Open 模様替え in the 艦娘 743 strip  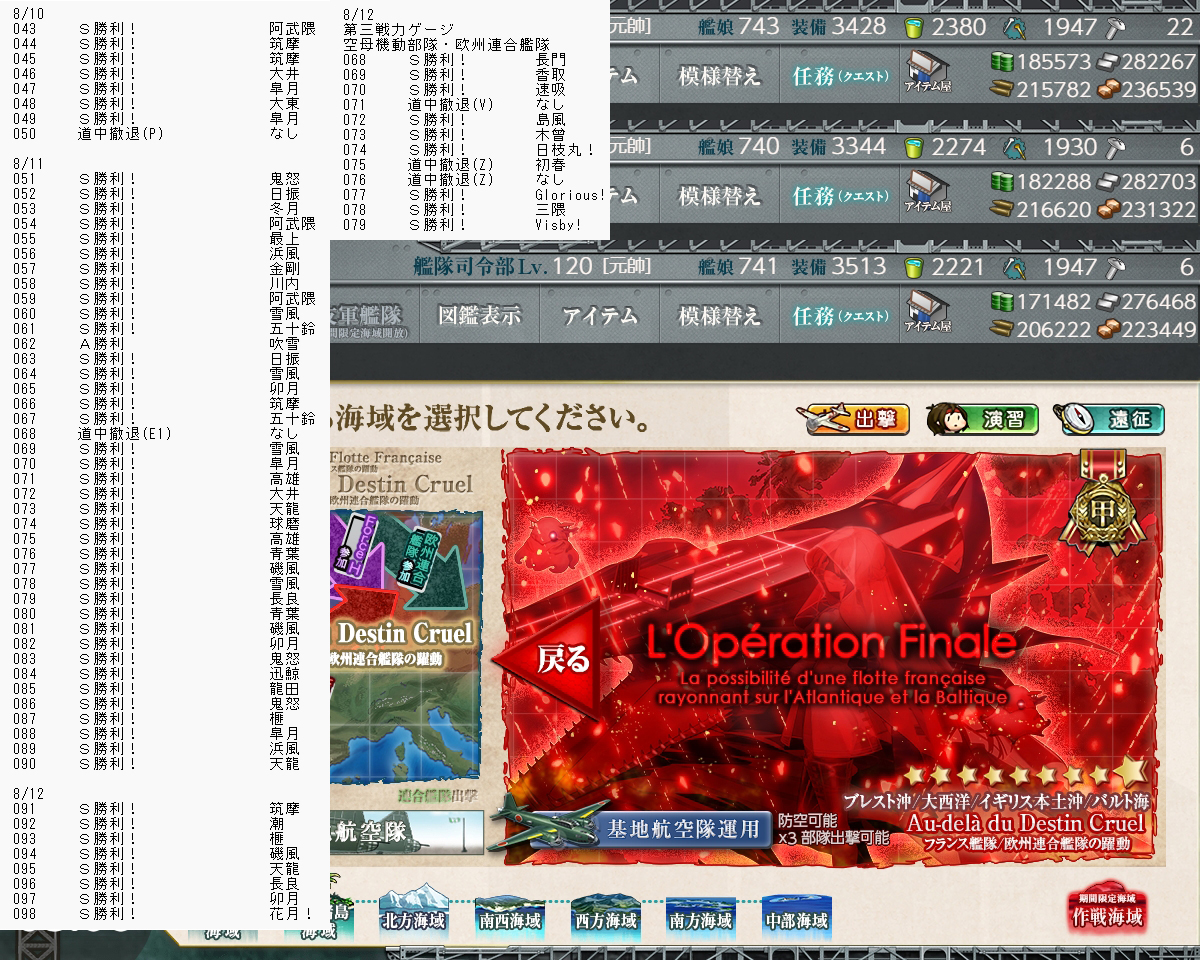pyautogui.click(x=720, y=76)
